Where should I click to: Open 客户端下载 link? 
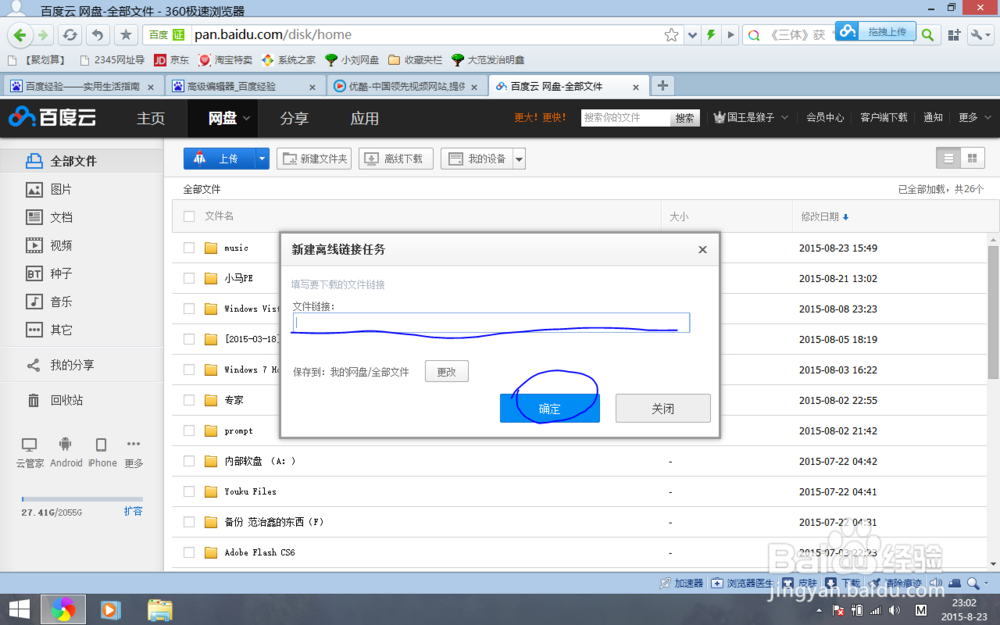click(x=883, y=118)
